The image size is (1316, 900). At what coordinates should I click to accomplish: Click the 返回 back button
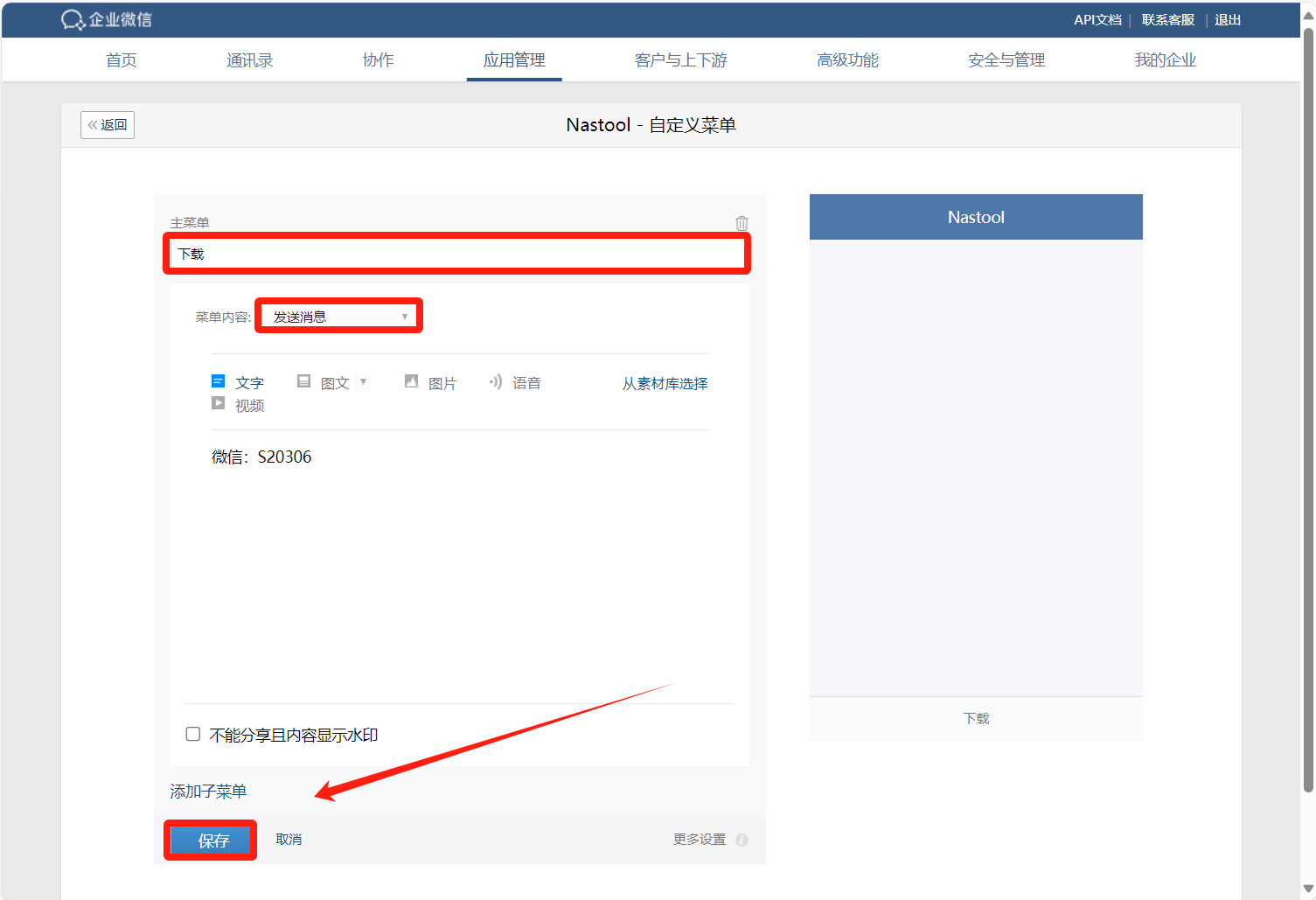pyautogui.click(x=108, y=125)
